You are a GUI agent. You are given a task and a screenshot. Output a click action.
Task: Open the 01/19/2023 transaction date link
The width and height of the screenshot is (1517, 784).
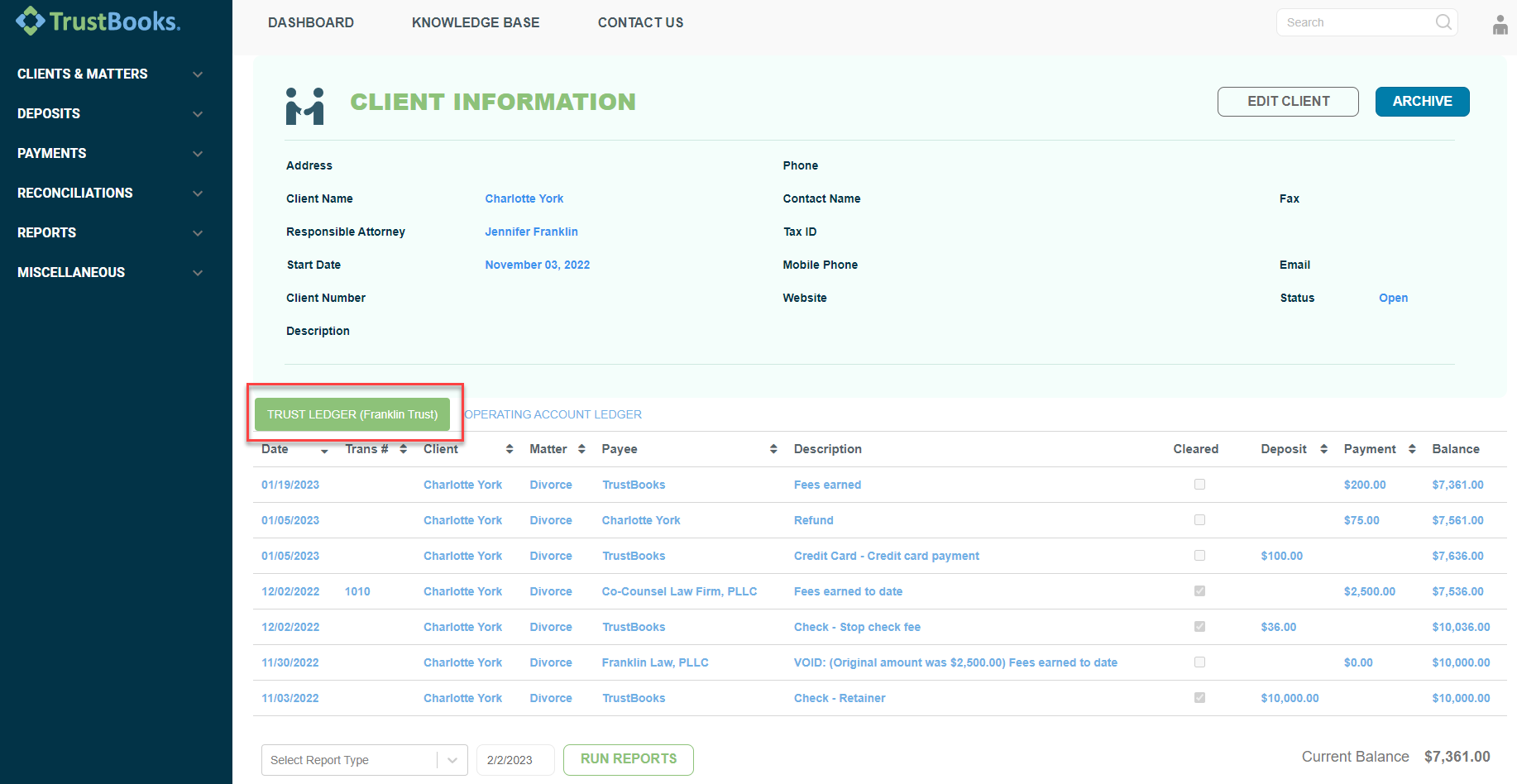[290, 485]
